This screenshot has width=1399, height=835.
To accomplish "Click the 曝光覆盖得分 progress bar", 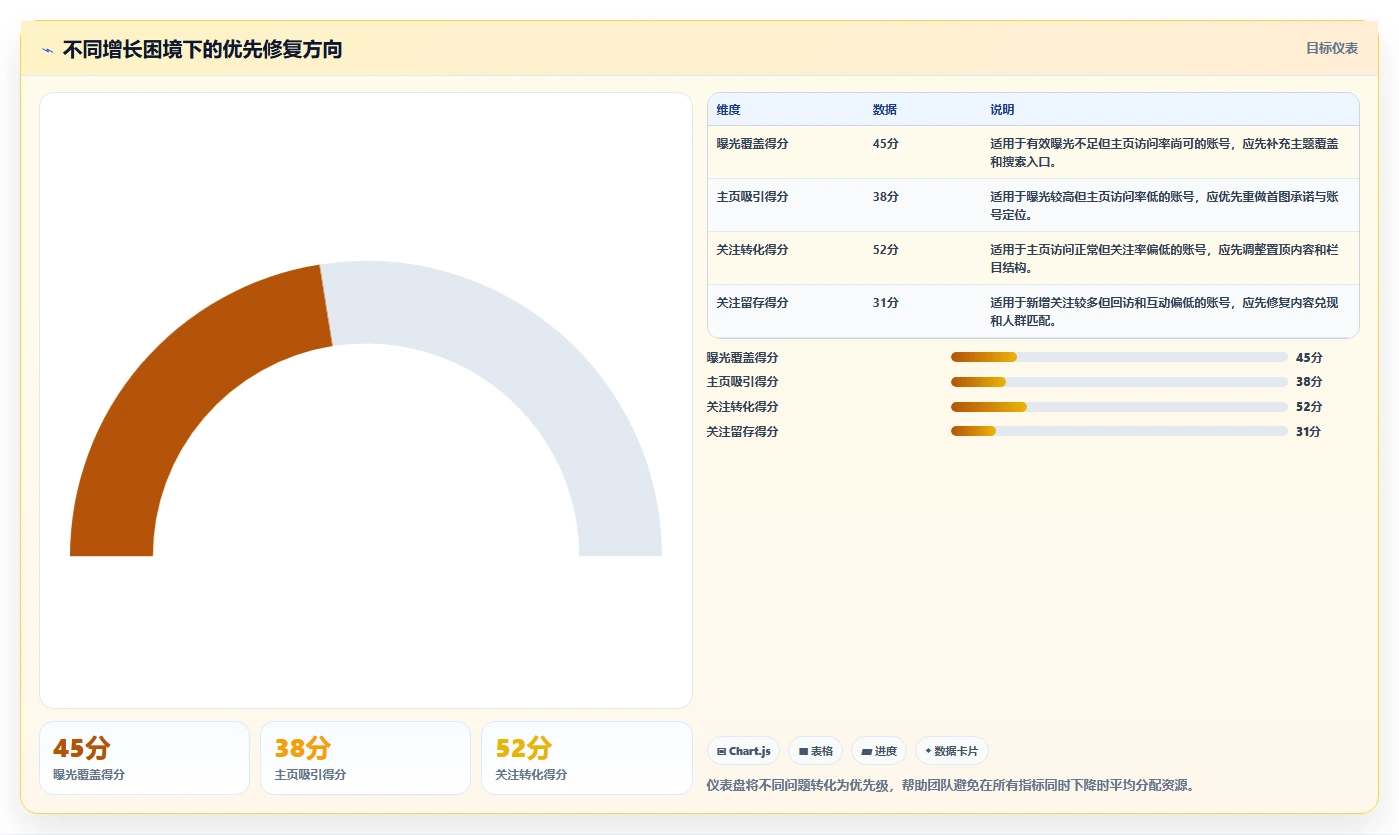I will pos(1119,357).
